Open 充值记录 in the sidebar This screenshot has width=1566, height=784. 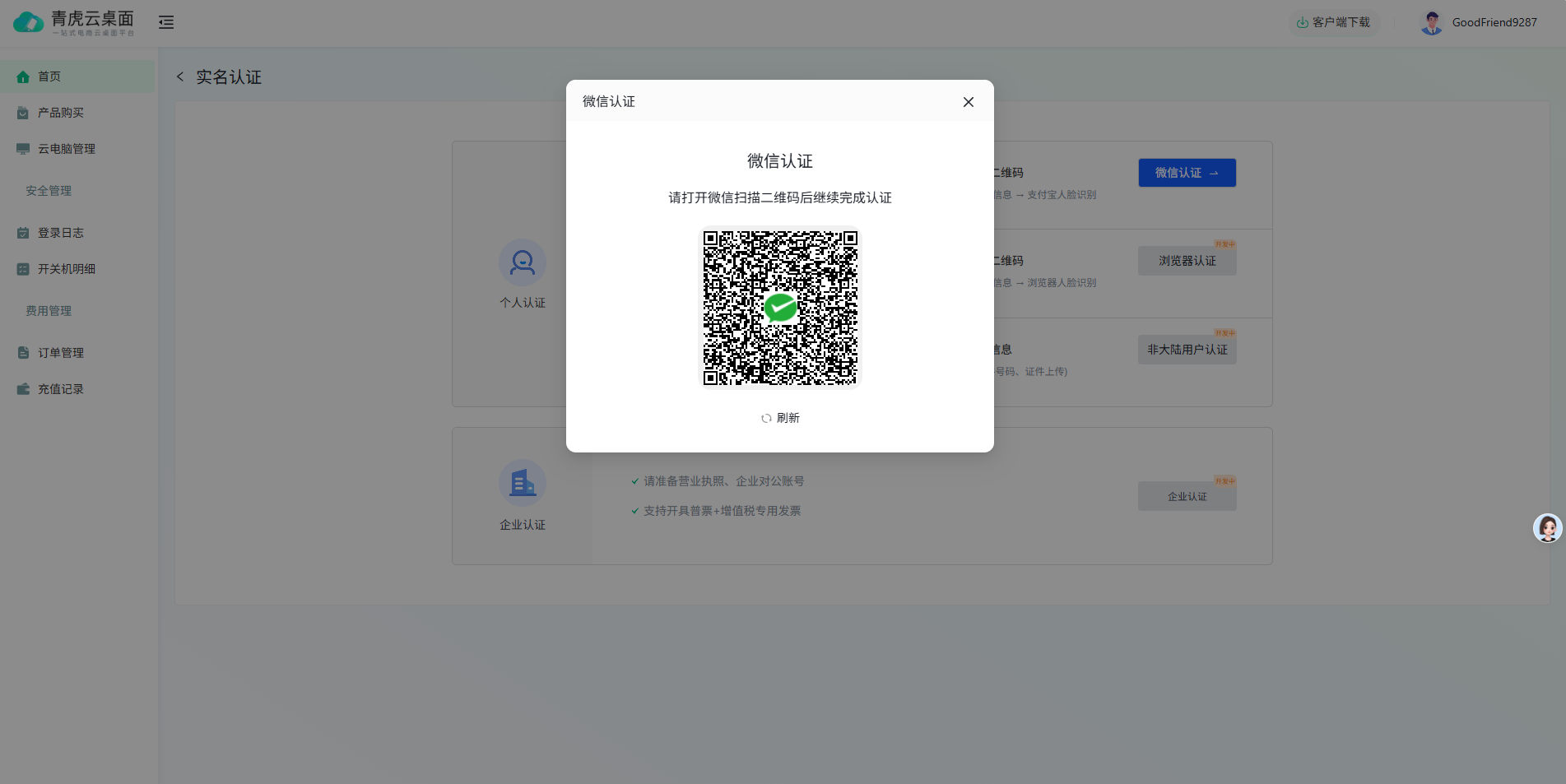(77, 389)
